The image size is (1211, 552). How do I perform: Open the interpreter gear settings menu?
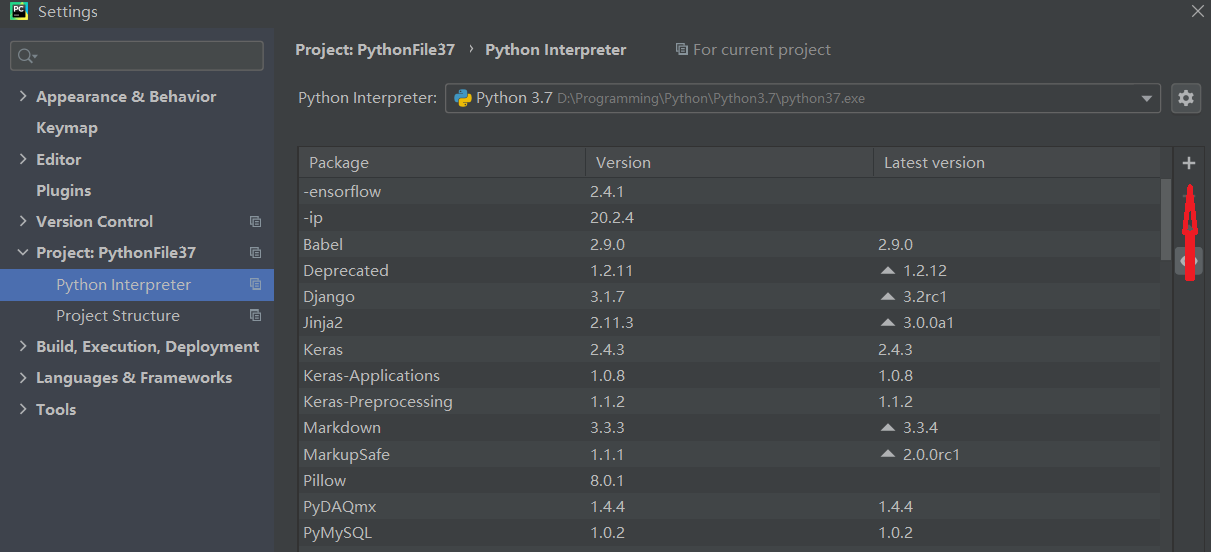click(1186, 98)
